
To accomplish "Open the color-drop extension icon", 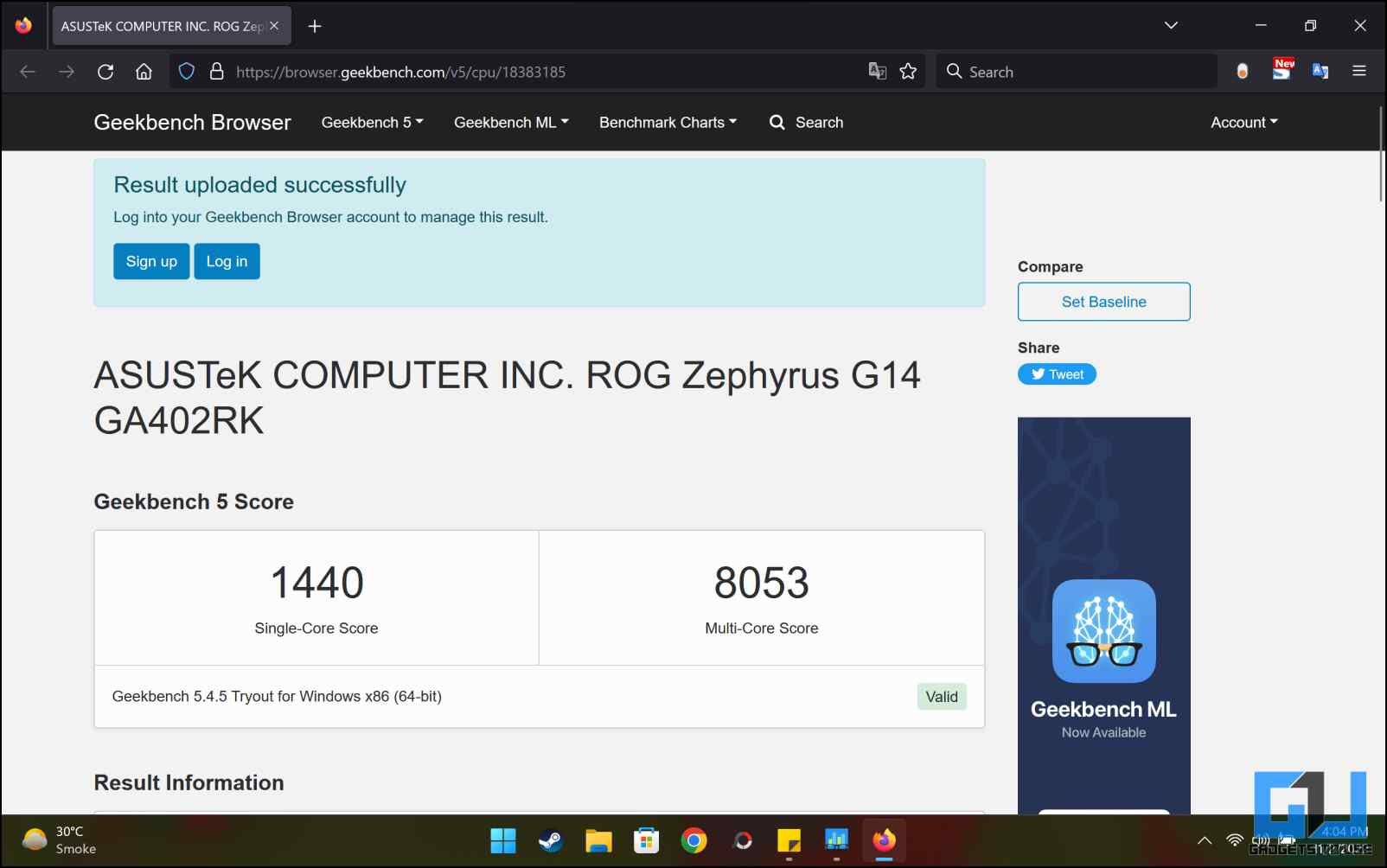I will [1243, 72].
